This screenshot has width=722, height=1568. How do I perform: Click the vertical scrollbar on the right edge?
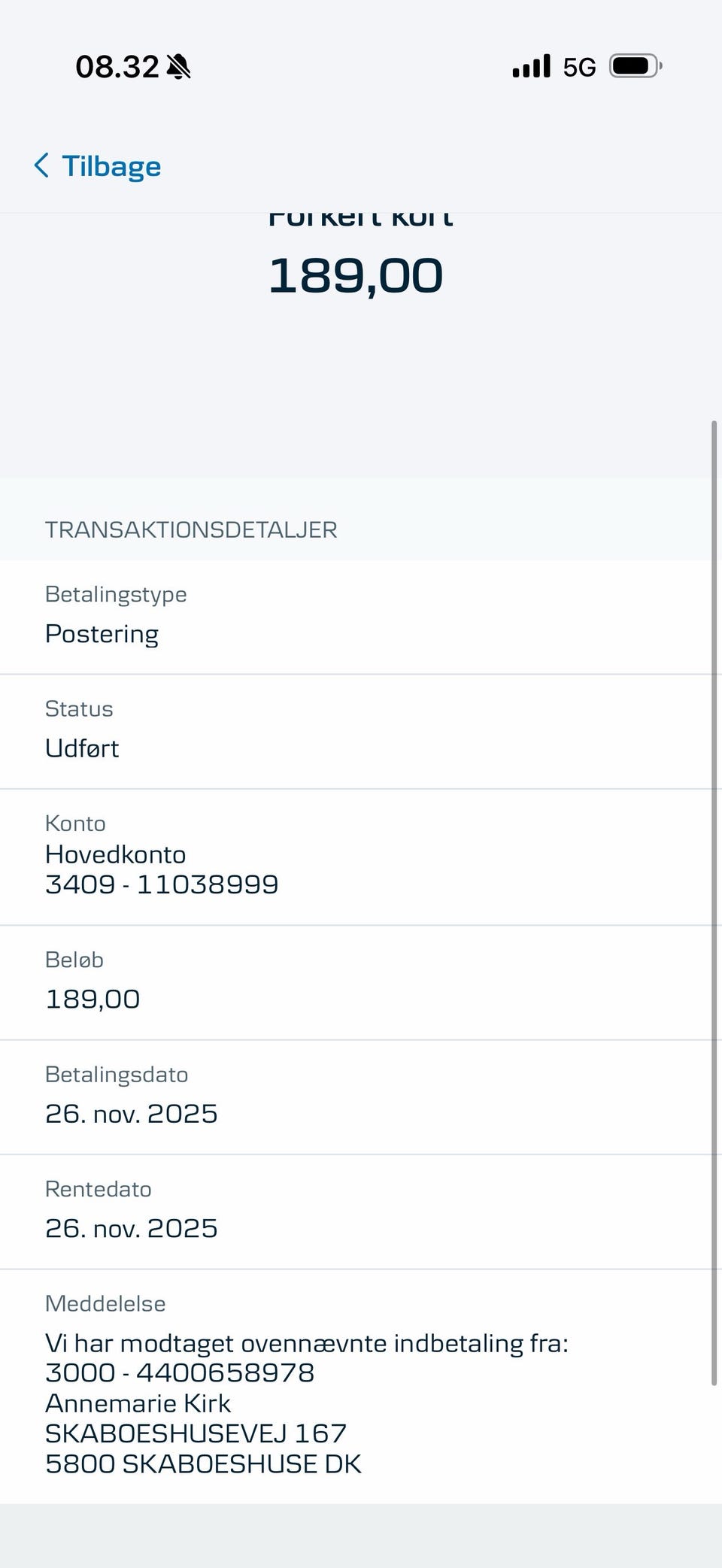click(714, 902)
